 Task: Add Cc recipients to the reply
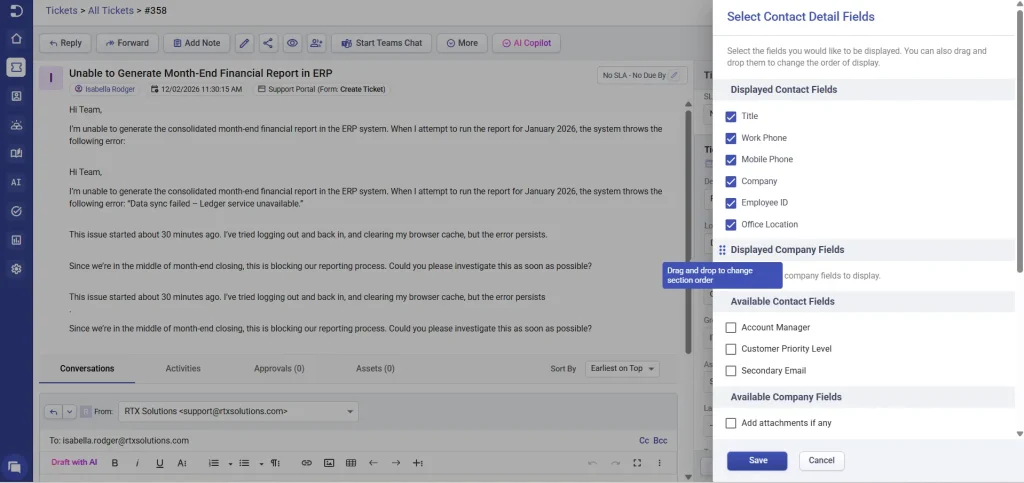644,441
